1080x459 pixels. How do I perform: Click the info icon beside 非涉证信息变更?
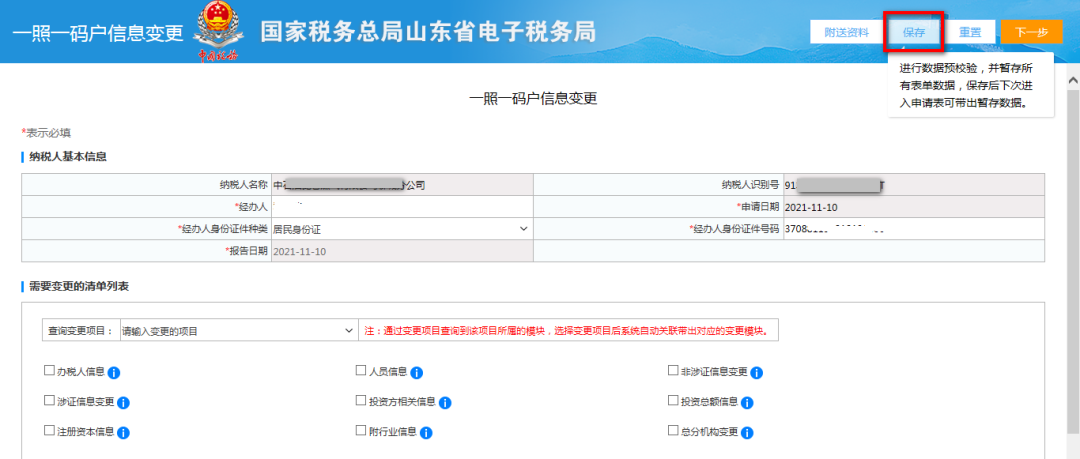click(x=756, y=373)
